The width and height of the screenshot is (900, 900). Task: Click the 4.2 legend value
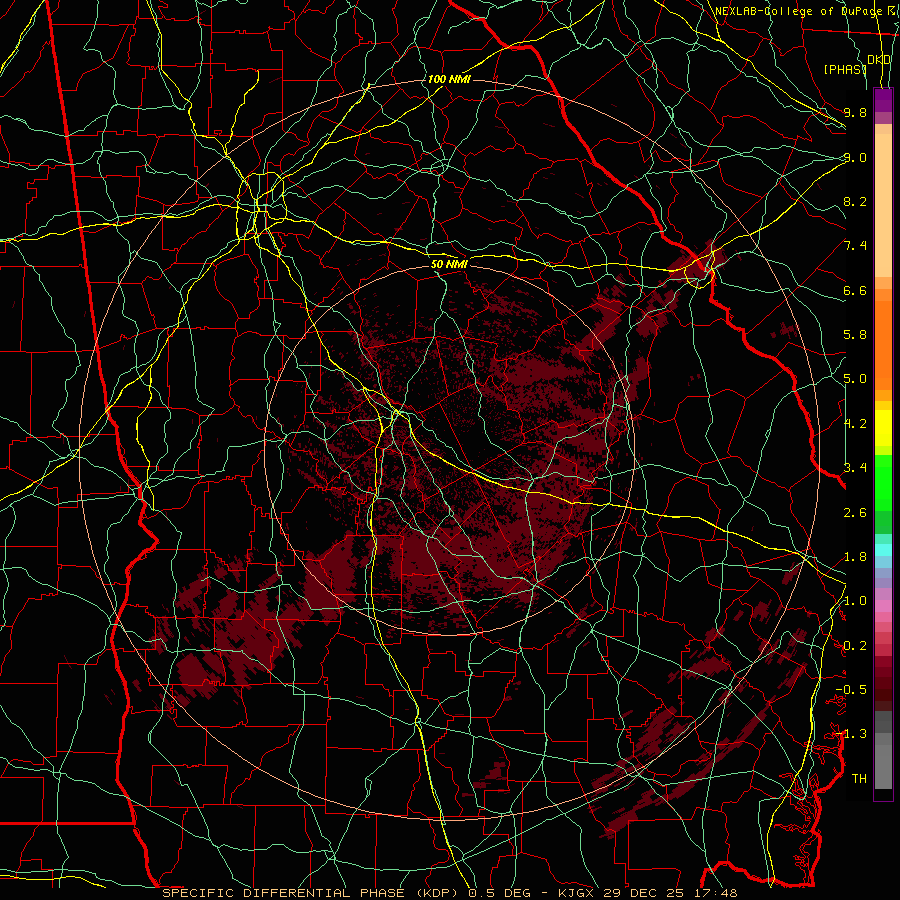point(855,424)
